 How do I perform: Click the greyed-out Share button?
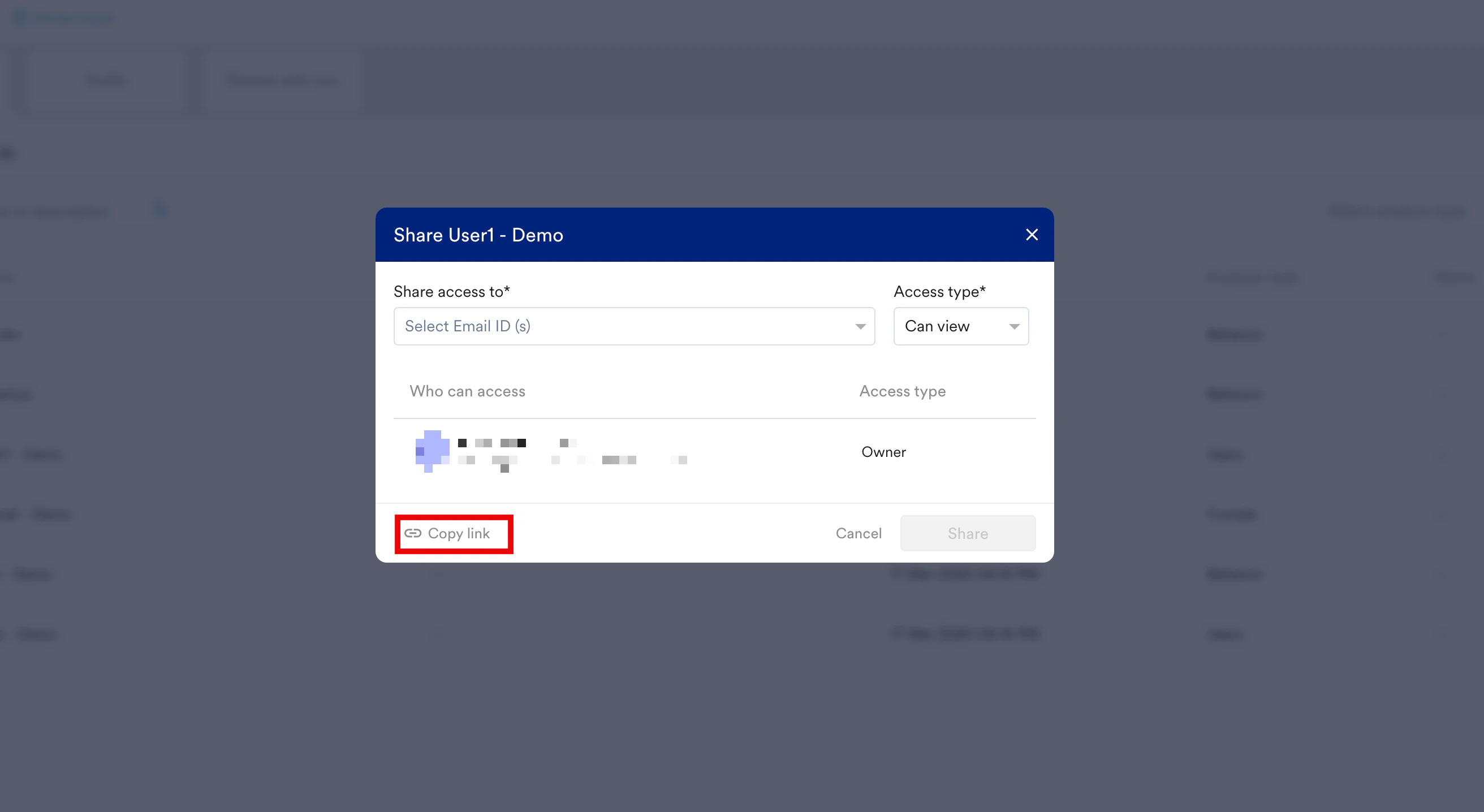tap(967, 533)
